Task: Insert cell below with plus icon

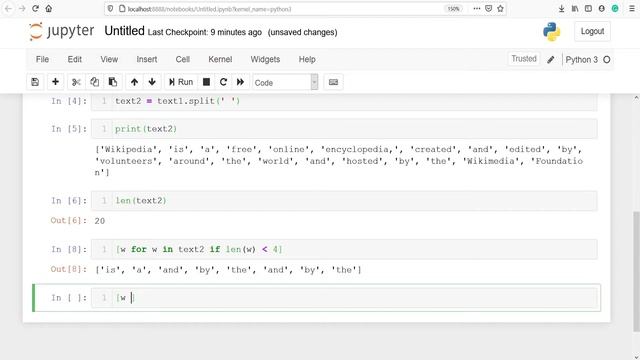Action: pyautogui.click(x=55, y=82)
